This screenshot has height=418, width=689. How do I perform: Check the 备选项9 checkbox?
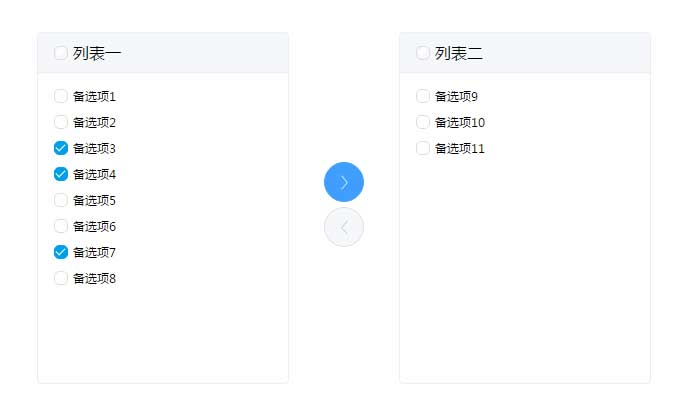(423, 97)
